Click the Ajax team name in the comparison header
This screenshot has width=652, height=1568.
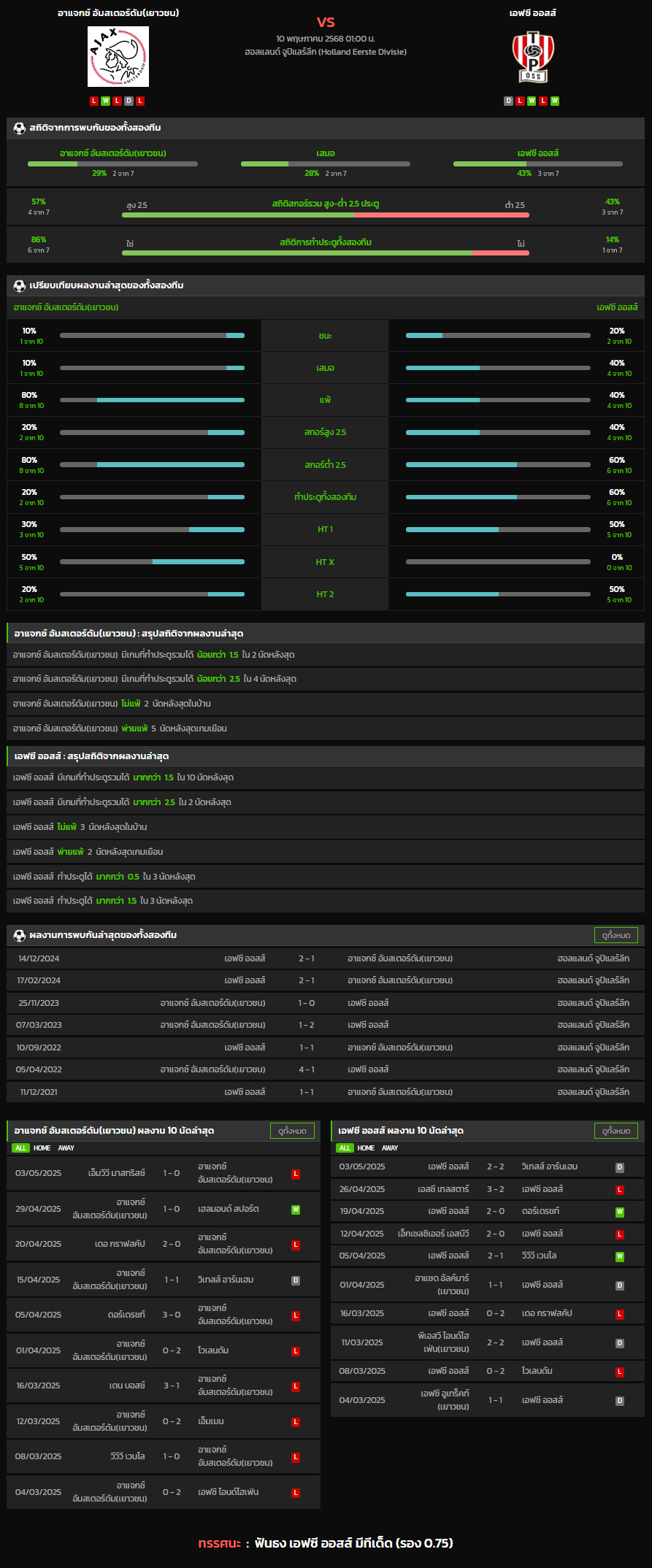[66, 307]
